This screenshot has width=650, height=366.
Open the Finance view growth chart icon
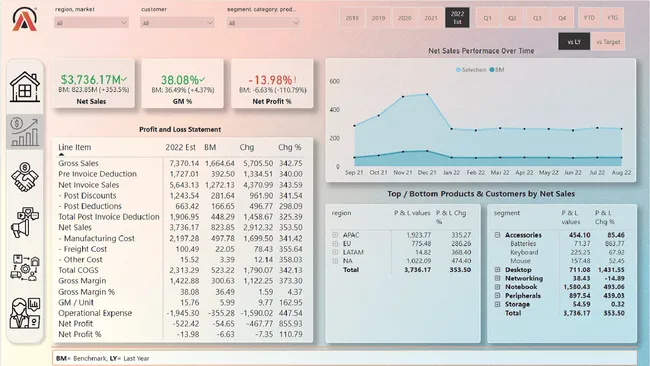25,132
